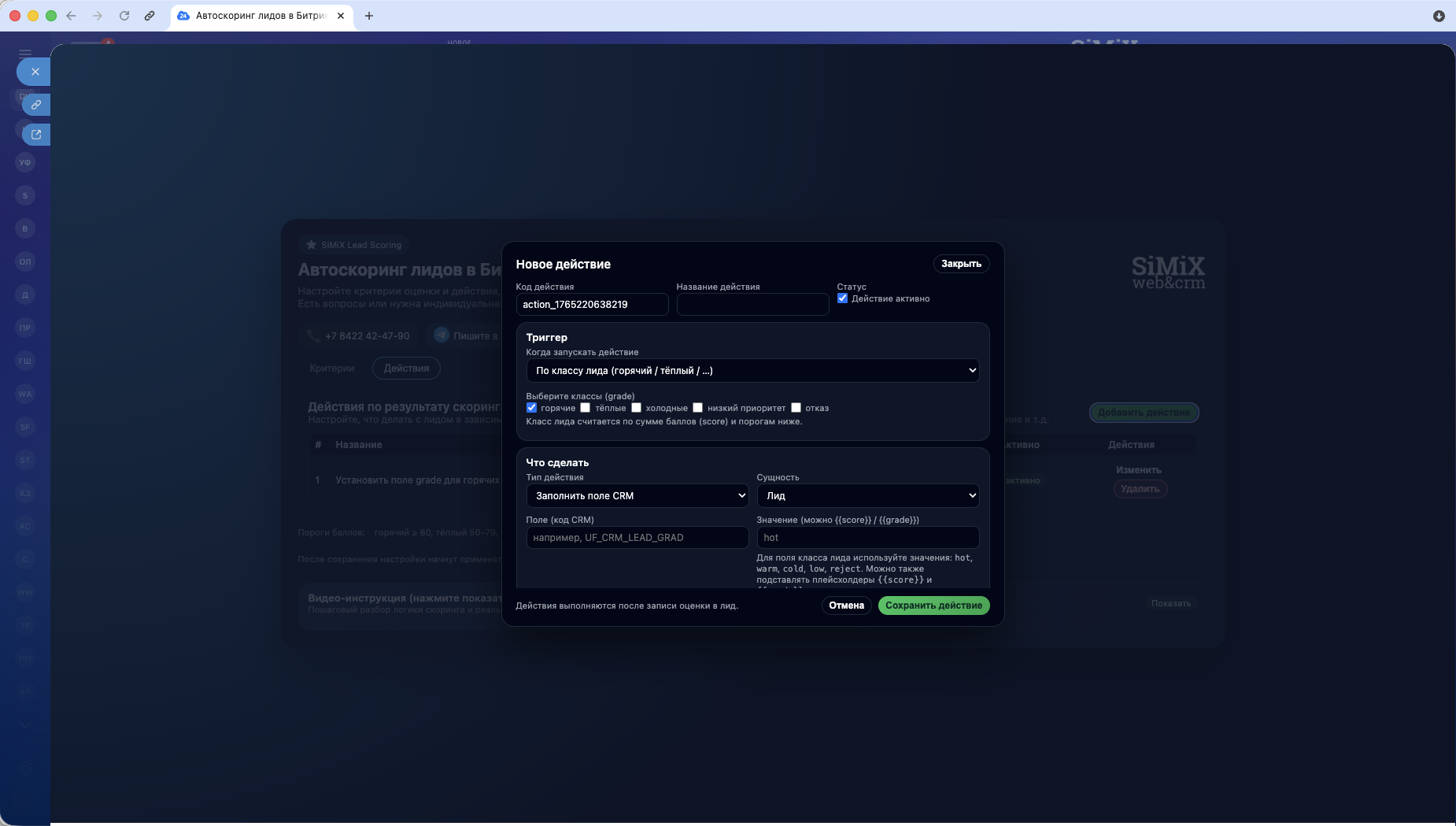Click the Название действия input field
1456x826 pixels.
tap(752, 305)
